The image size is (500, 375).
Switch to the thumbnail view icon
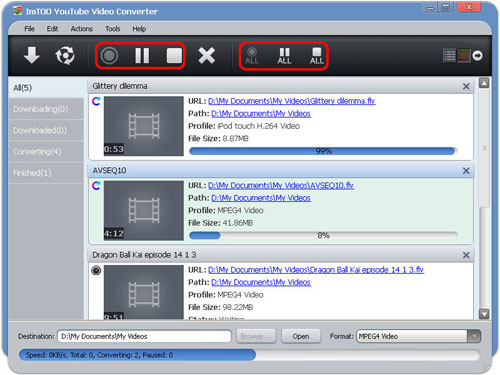[464, 56]
